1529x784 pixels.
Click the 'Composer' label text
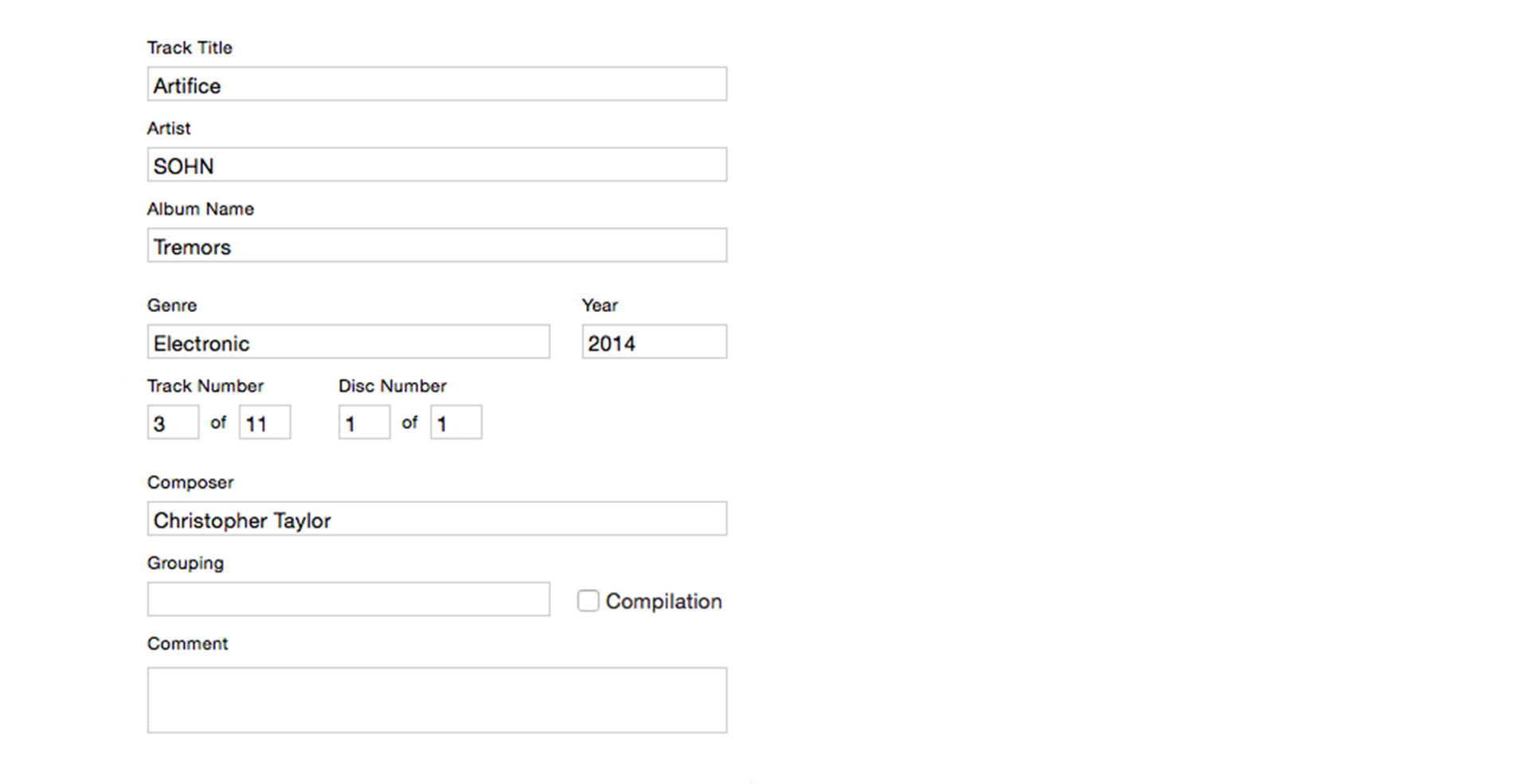[x=190, y=483]
